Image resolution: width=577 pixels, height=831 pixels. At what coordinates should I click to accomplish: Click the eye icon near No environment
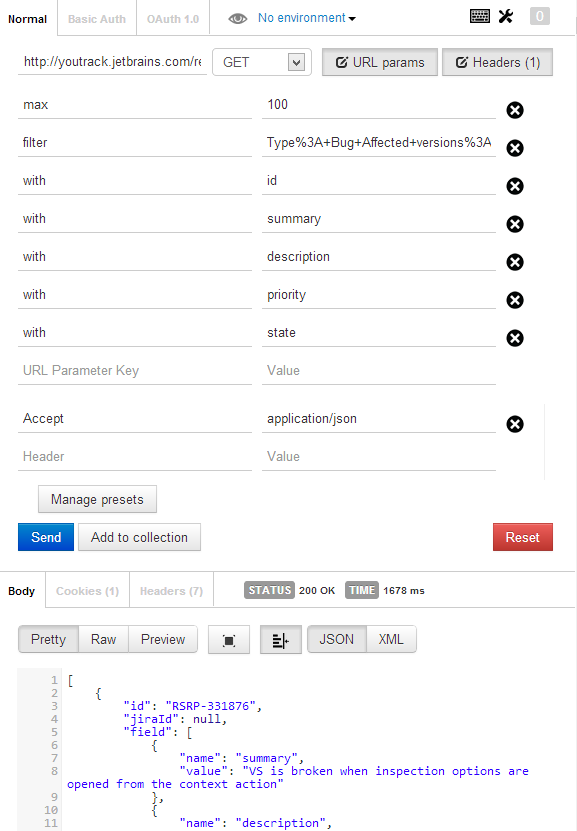[x=235, y=17]
